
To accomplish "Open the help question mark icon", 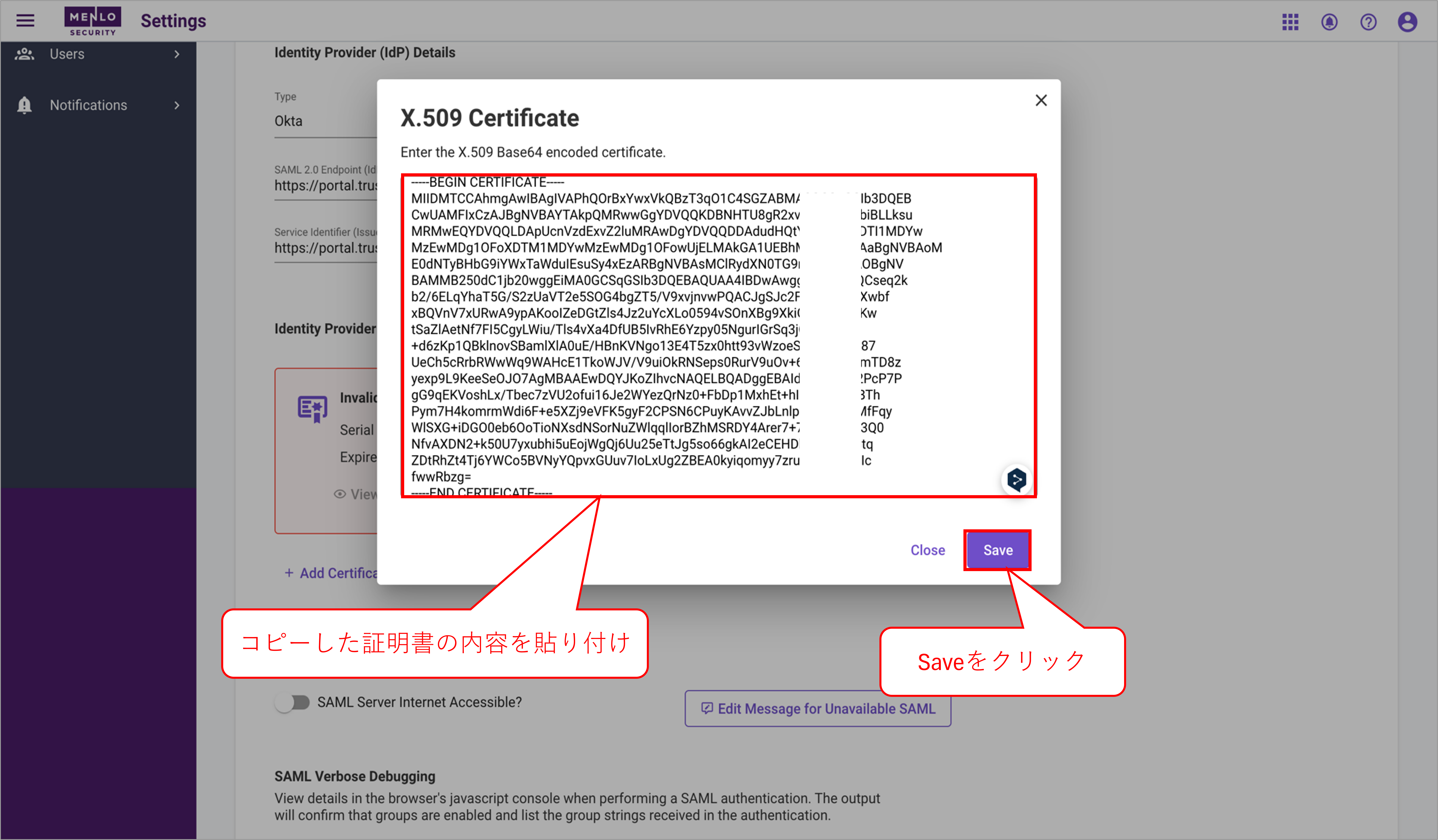I will tap(1368, 22).
